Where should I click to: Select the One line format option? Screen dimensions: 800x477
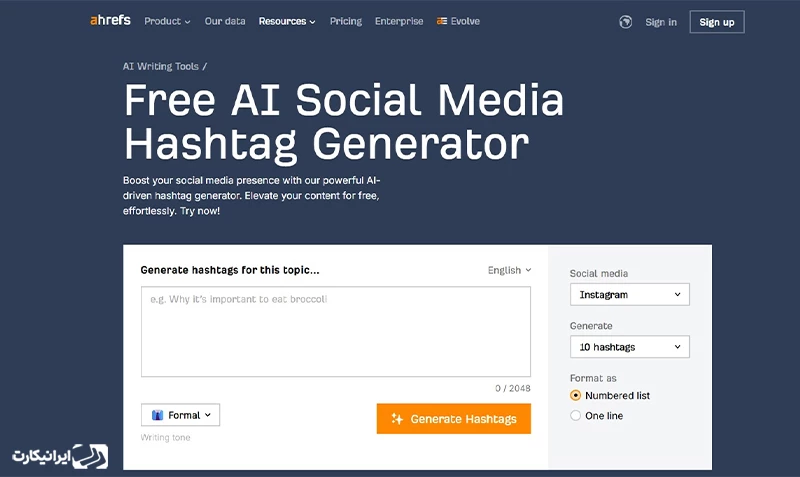tap(575, 415)
